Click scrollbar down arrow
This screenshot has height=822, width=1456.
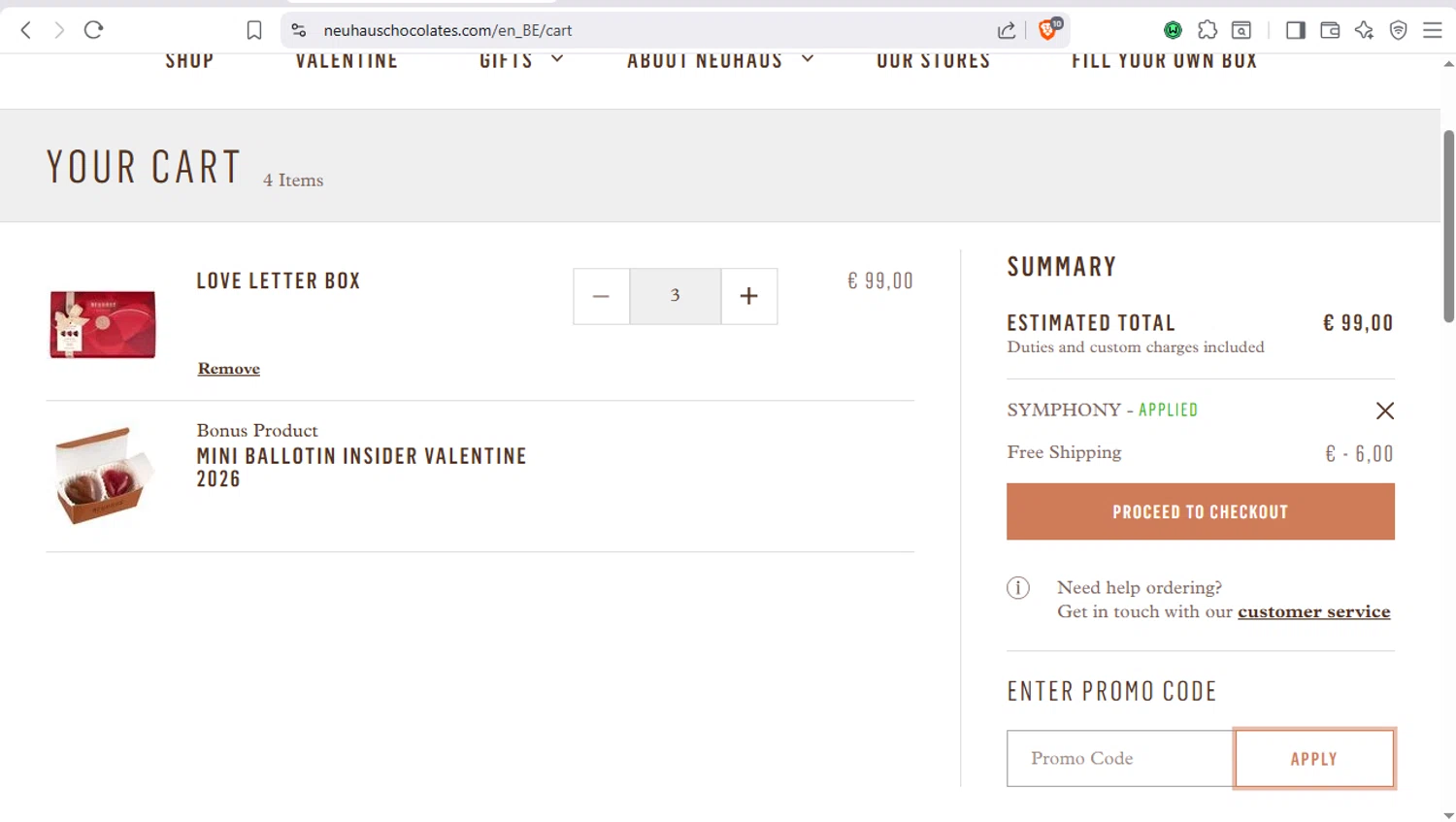(x=1448, y=815)
